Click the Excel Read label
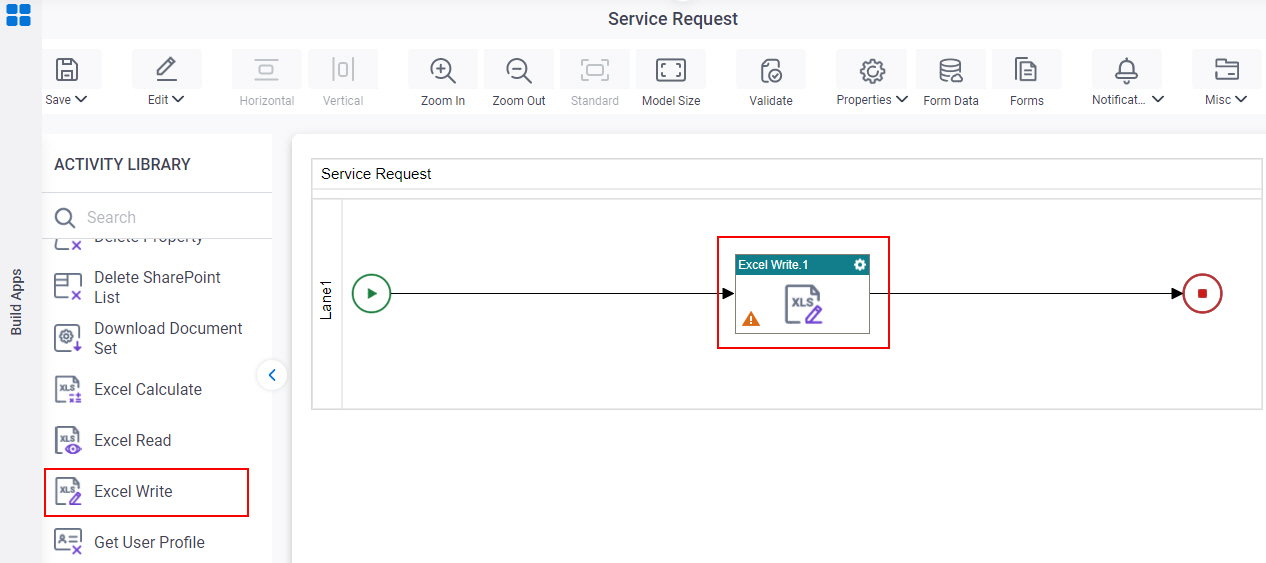The width and height of the screenshot is (1266, 563). (x=132, y=440)
